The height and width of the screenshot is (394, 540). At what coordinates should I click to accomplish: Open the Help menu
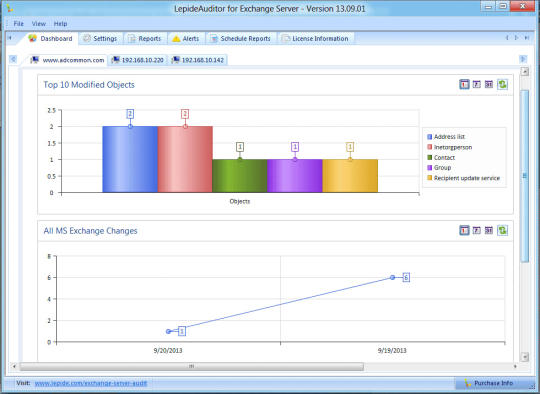pos(60,24)
